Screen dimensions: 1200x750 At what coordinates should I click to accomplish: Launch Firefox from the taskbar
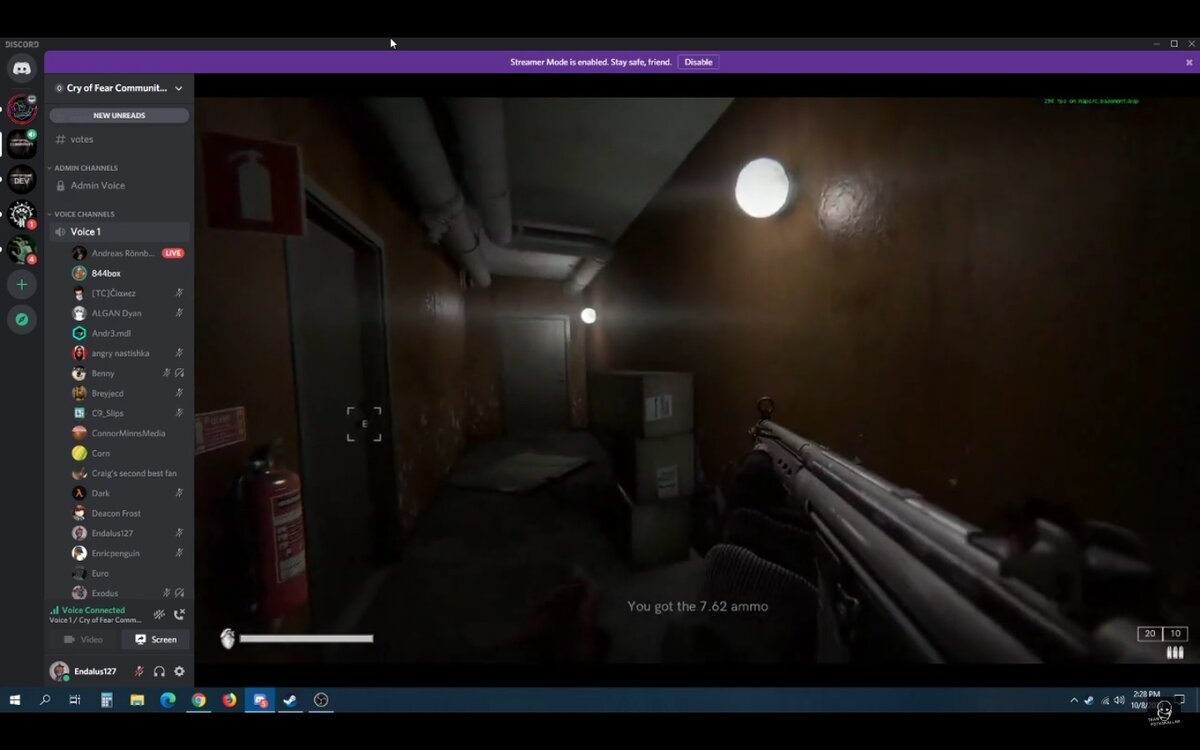[x=229, y=700]
